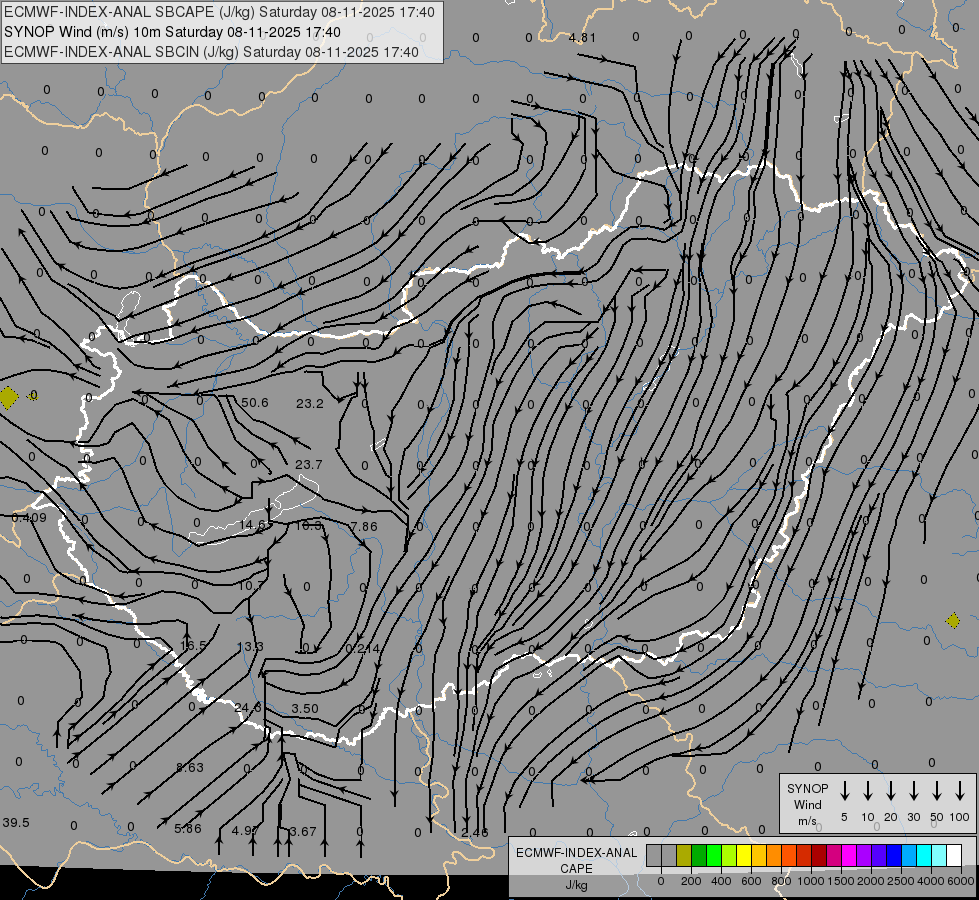Click the 1500 tick label in CAPE legend
Viewport: 979px width, 900px height.
click(841, 881)
